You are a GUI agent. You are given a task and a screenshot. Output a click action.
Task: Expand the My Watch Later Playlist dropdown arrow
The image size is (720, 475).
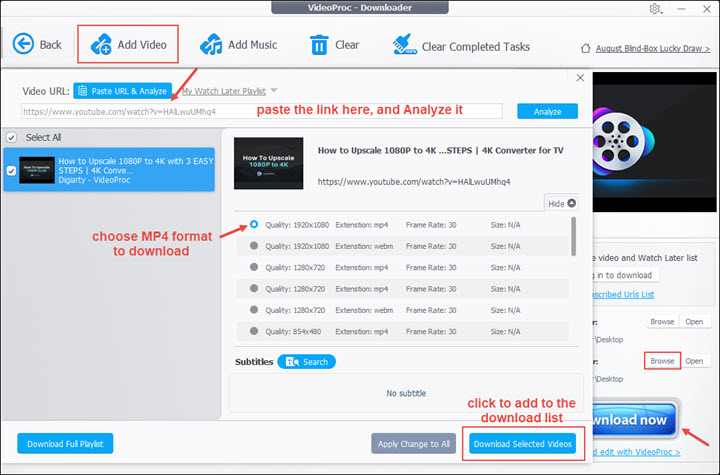[x=274, y=90]
